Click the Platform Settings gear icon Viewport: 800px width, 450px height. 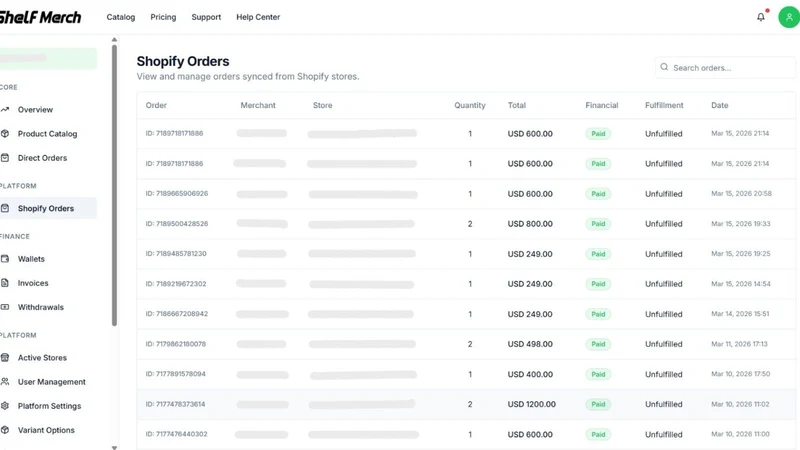pyautogui.click(x=5, y=406)
